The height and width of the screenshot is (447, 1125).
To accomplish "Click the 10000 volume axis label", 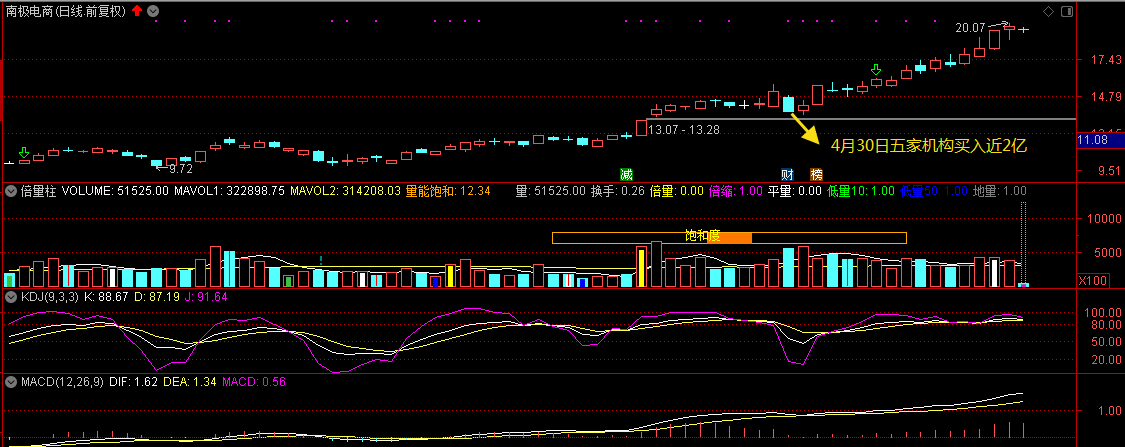I will [1105, 219].
